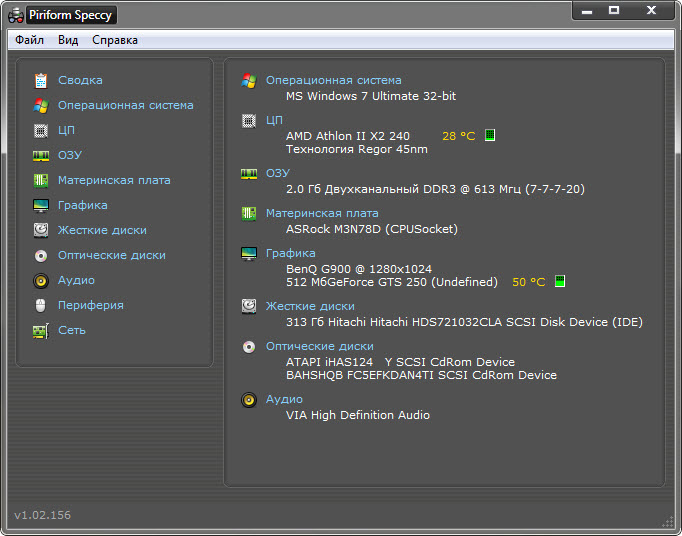682x536 pixels.
Task: Open the Справка menu
Action: (115, 40)
